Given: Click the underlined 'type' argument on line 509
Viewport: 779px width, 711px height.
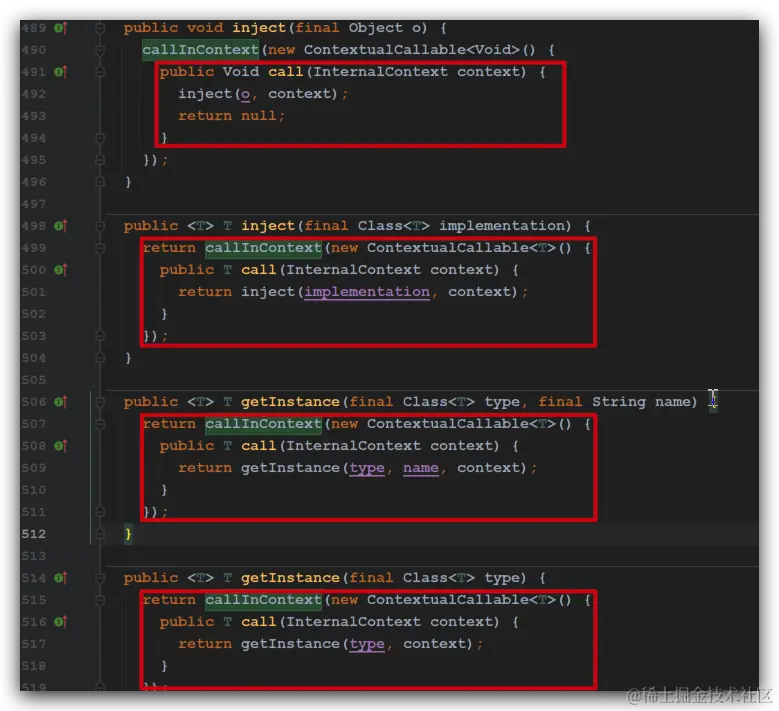Looking at the screenshot, I should pyautogui.click(x=367, y=469).
